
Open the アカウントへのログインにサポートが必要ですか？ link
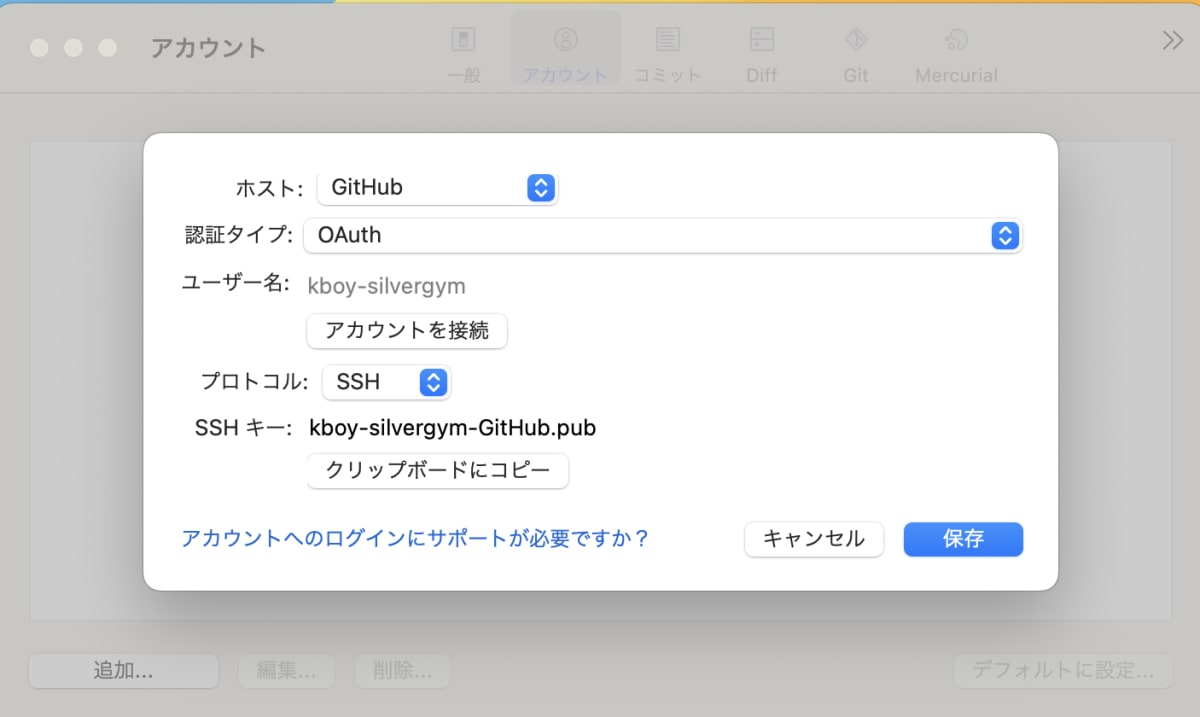(415, 539)
